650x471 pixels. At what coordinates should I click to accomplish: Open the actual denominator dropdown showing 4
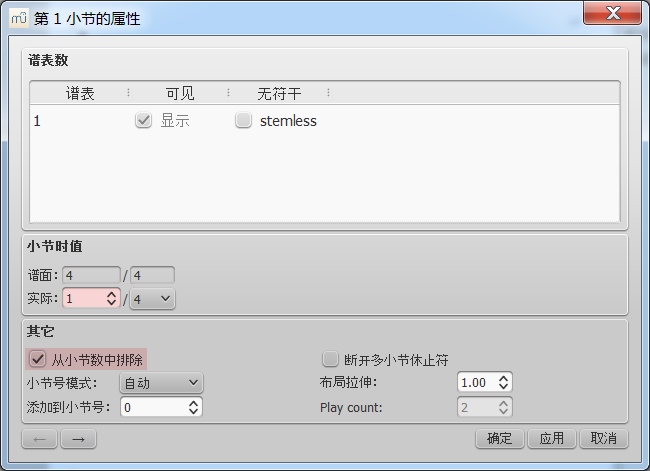click(x=152, y=298)
